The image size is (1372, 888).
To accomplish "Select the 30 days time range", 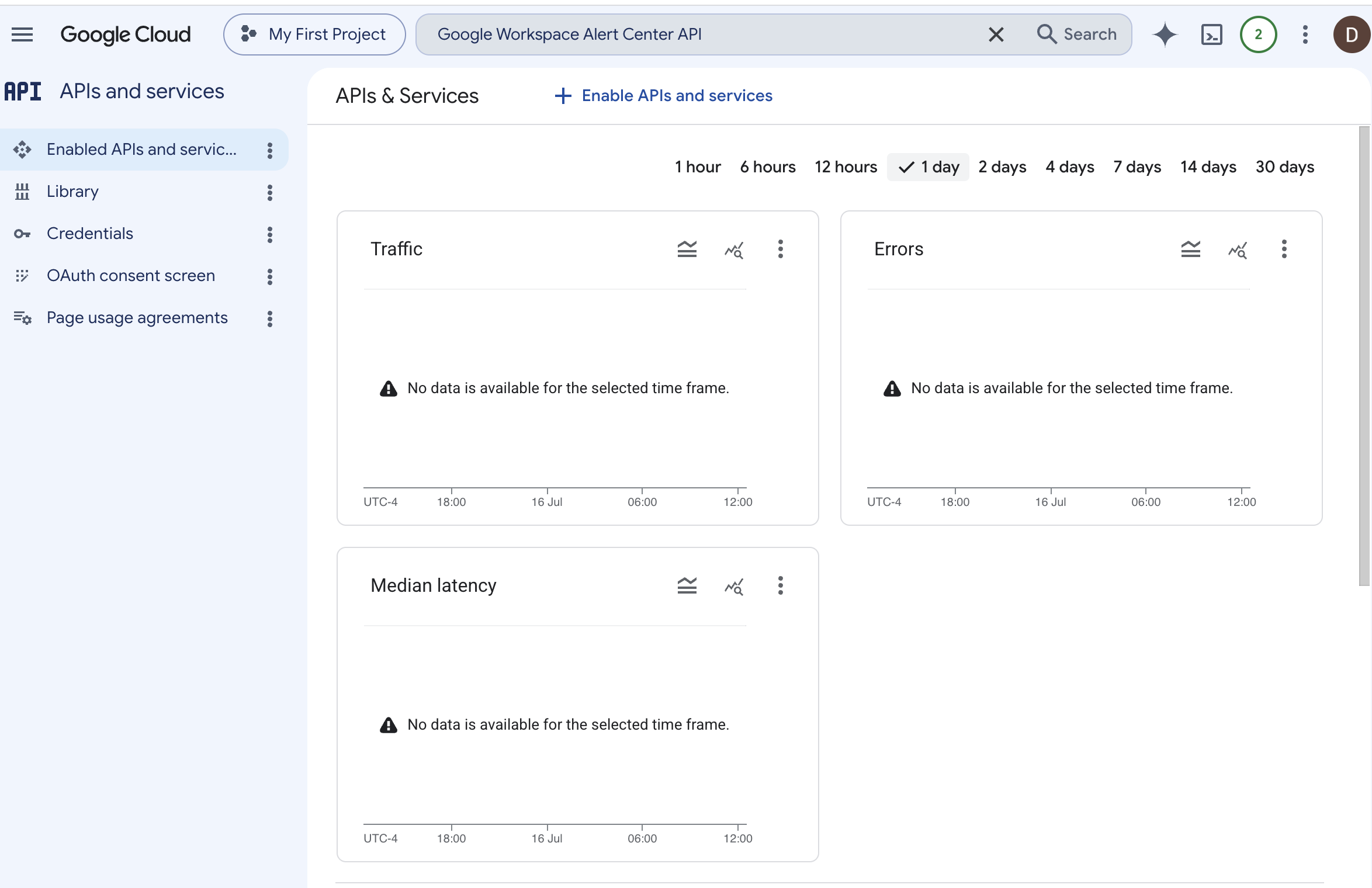I will (x=1285, y=167).
